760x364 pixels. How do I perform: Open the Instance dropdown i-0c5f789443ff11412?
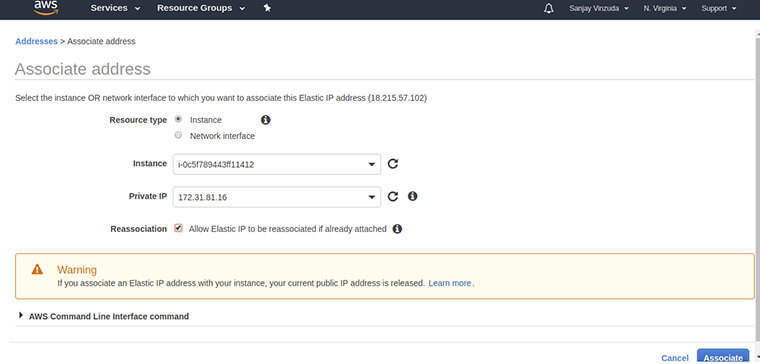click(277, 164)
